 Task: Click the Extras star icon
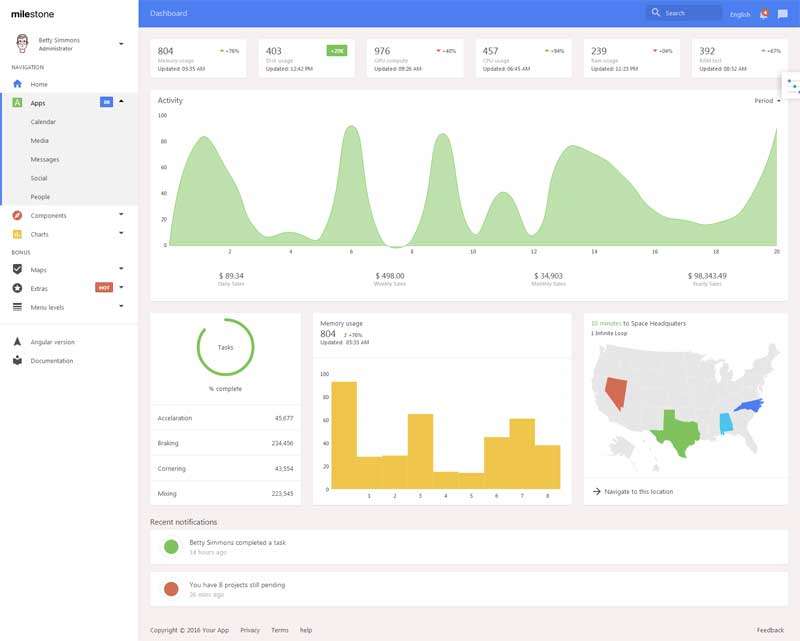pyautogui.click(x=17, y=288)
